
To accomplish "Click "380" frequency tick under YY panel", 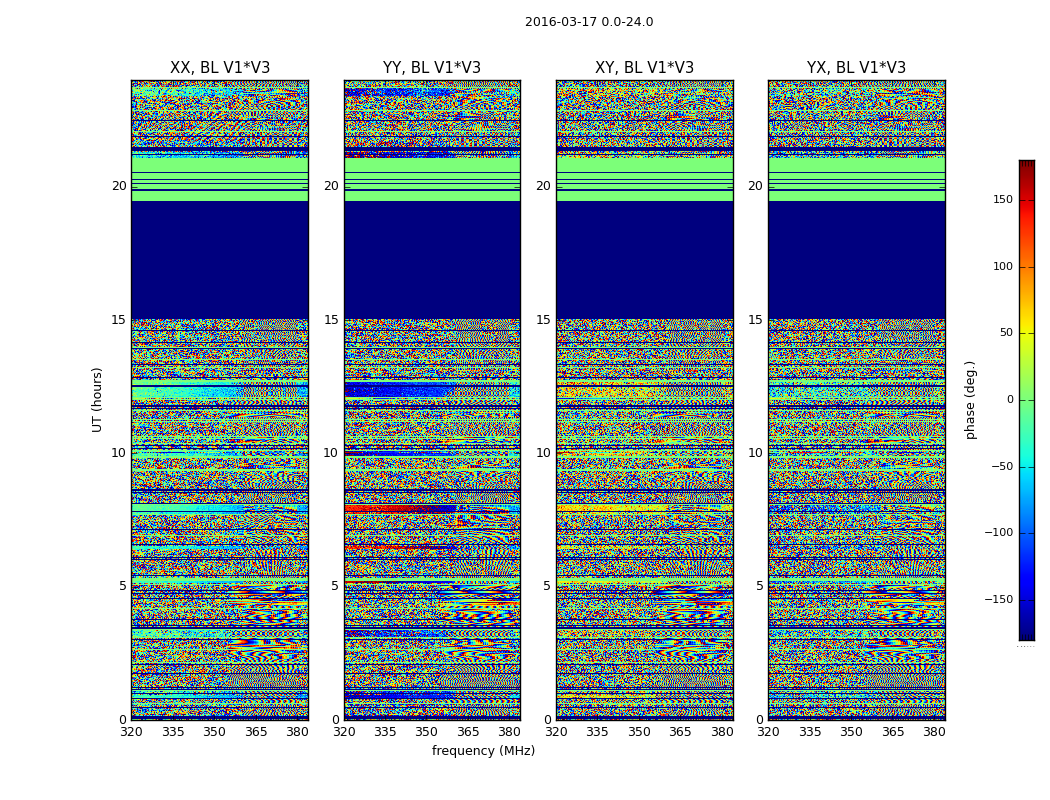I will (510, 732).
